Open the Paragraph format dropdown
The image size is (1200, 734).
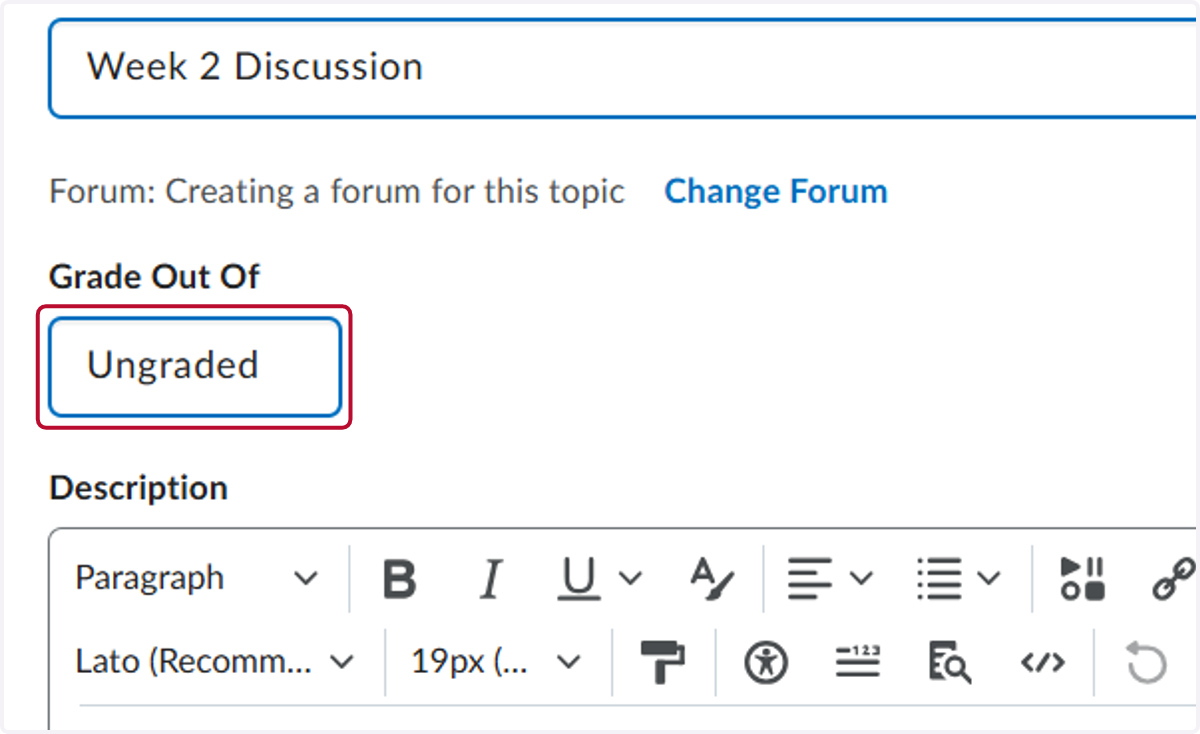pyautogui.click(x=197, y=578)
